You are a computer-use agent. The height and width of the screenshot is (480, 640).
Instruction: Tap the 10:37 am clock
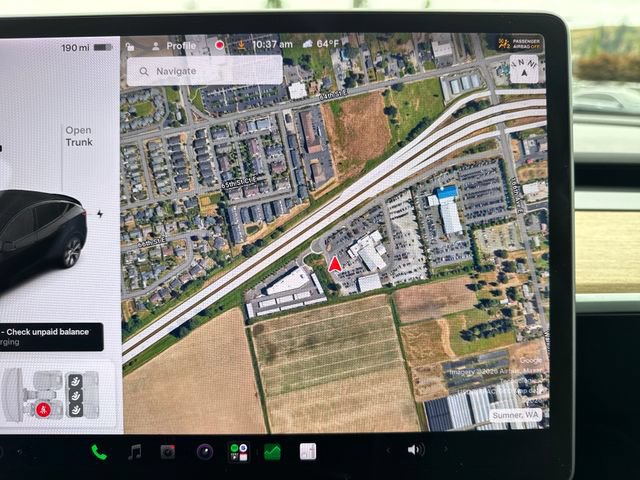pyautogui.click(x=272, y=44)
